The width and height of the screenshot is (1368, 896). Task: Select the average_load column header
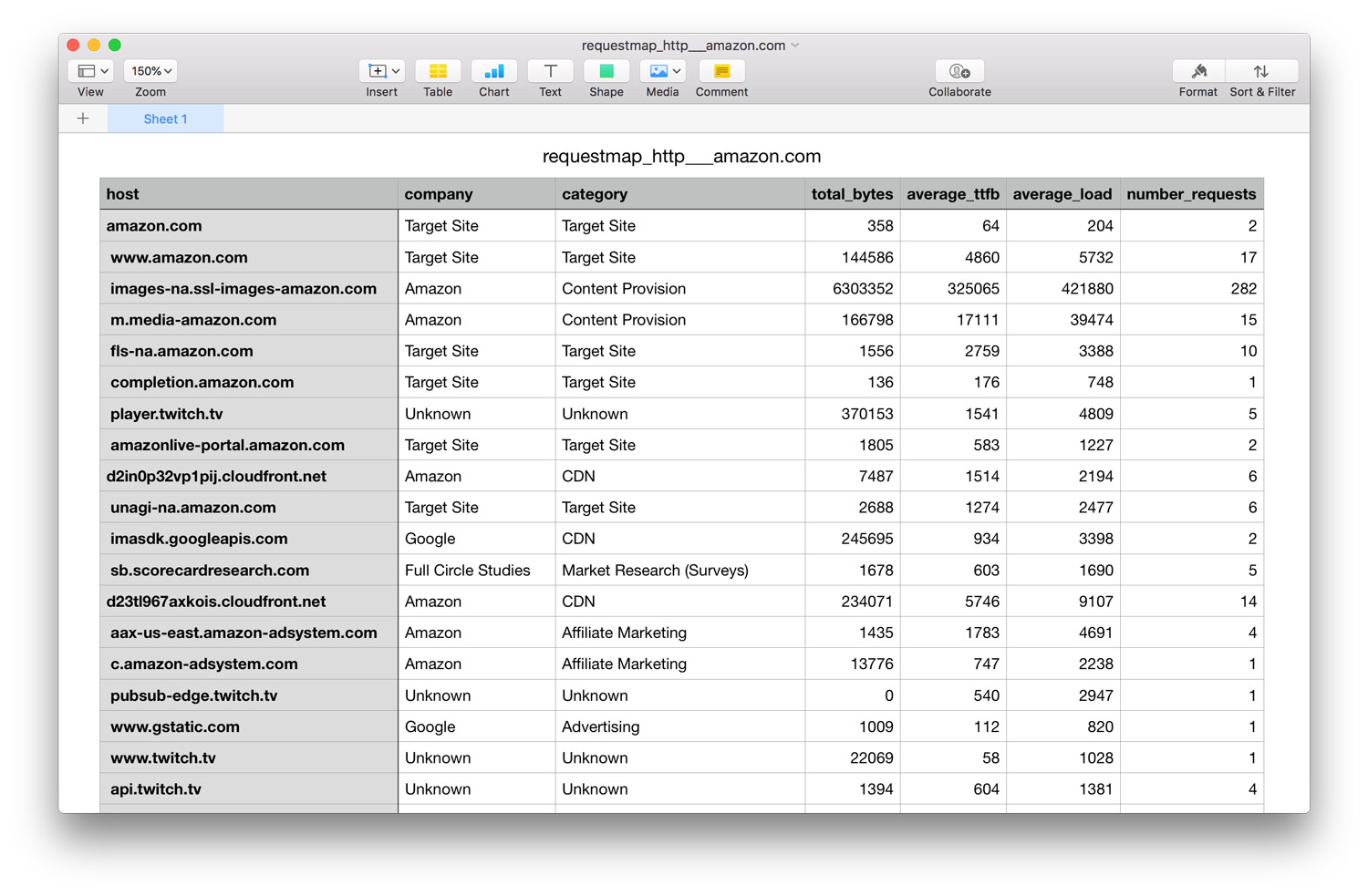(1062, 194)
